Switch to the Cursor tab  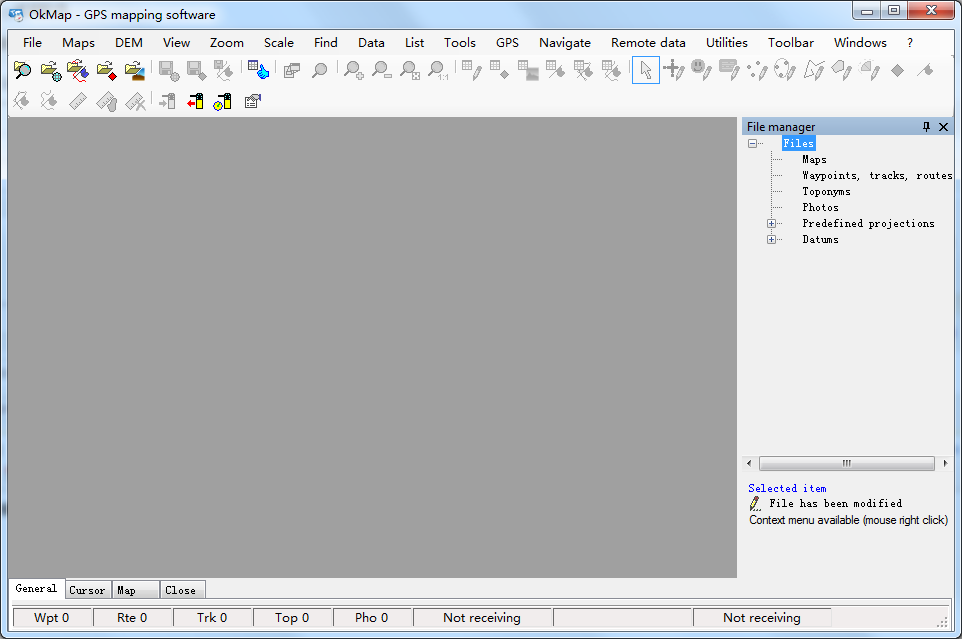point(87,590)
